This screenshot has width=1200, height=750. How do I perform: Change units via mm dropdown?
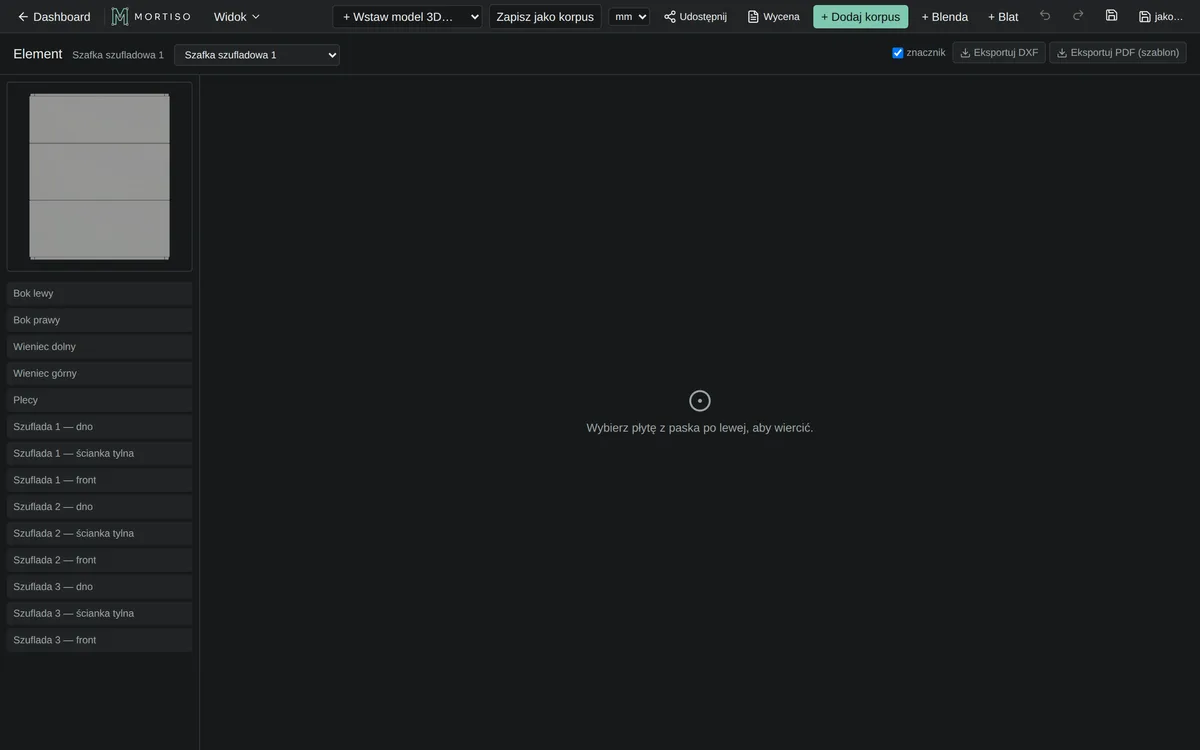tap(629, 17)
